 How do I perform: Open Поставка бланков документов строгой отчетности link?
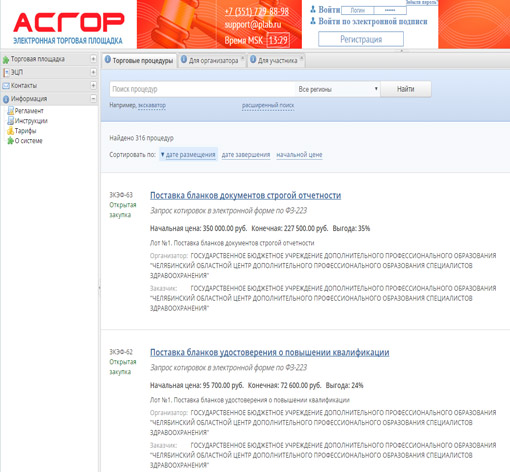(245, 195)
